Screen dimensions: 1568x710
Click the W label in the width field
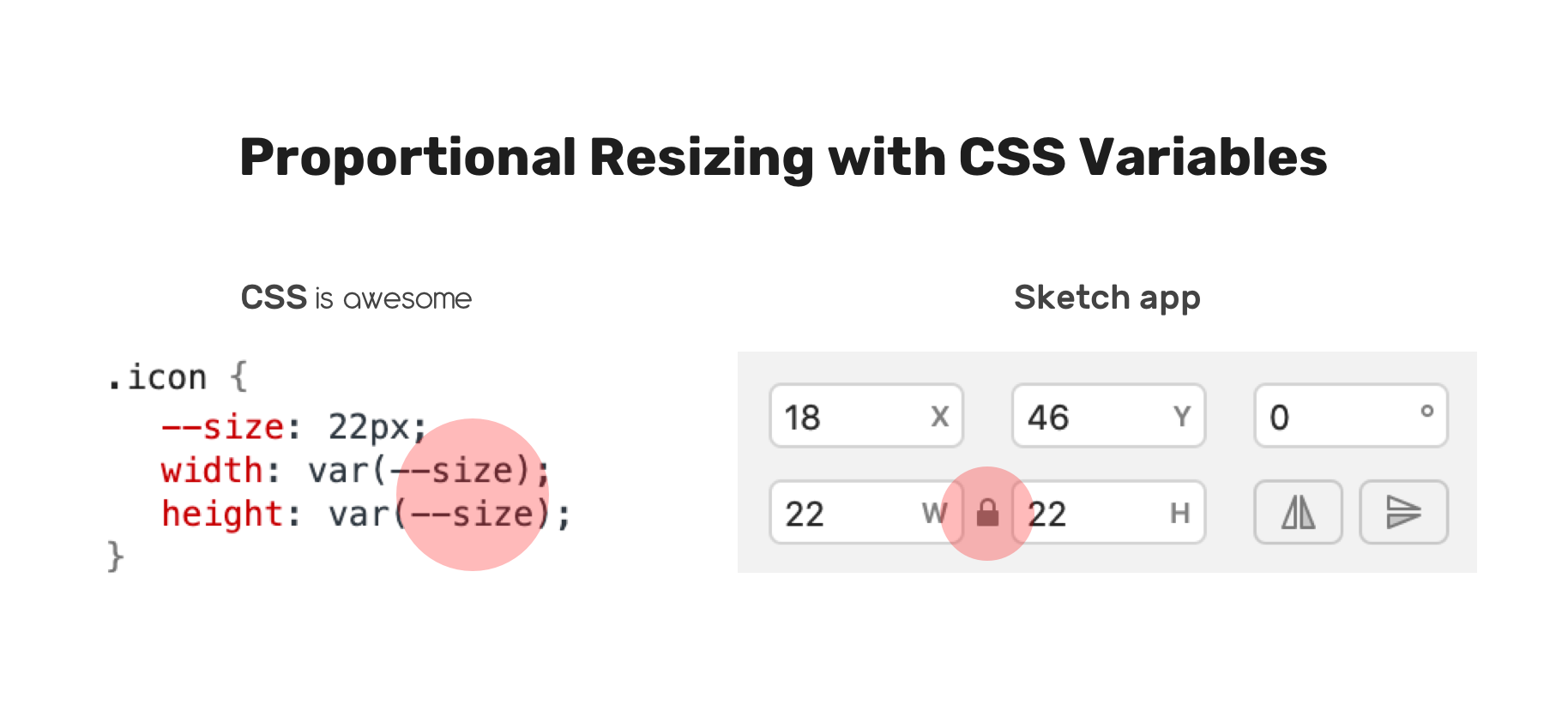coord(935,513)
